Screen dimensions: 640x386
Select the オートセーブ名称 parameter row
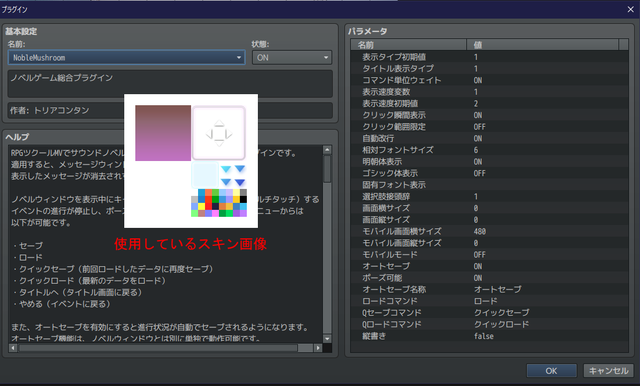tap(489, 289)
